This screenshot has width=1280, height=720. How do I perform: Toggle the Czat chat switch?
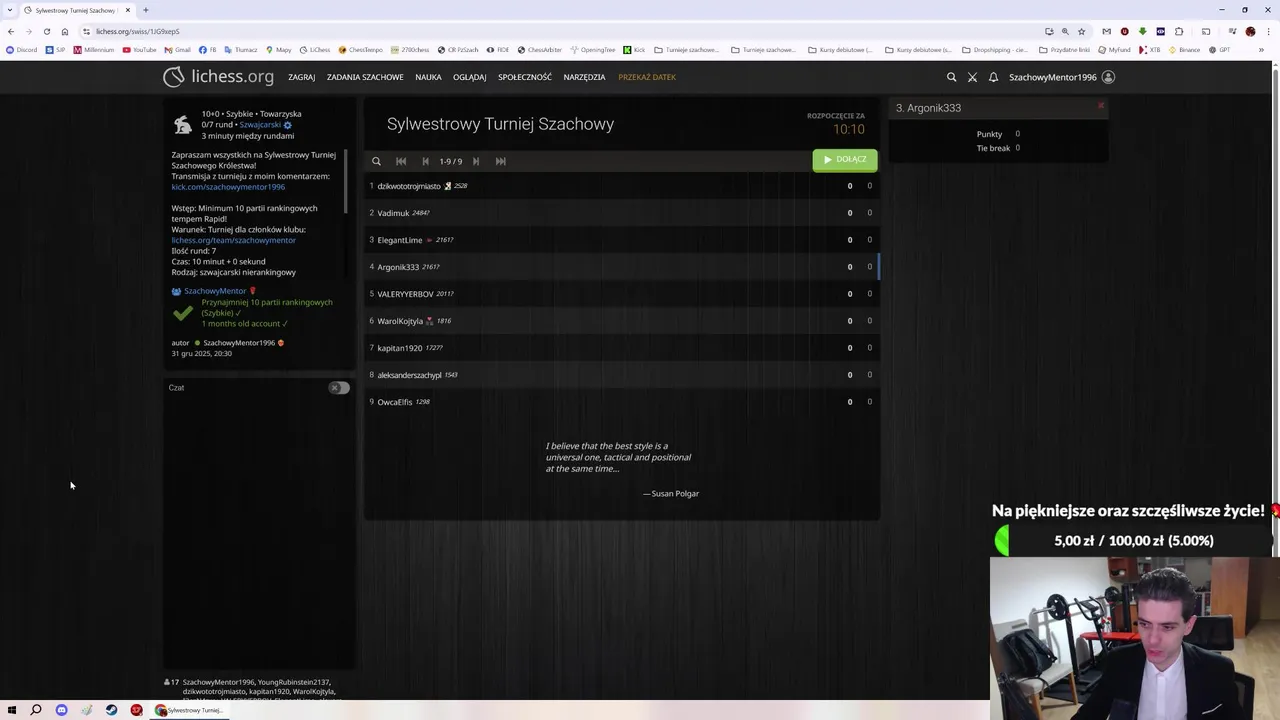(x=339, y=388)
